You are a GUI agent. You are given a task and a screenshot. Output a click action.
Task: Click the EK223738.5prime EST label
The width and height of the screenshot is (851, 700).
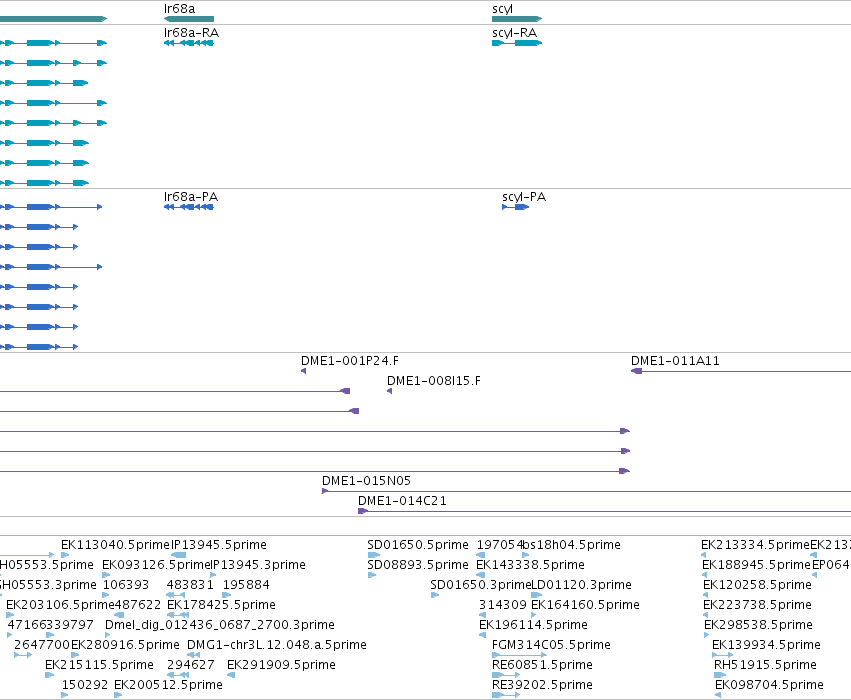757,604
